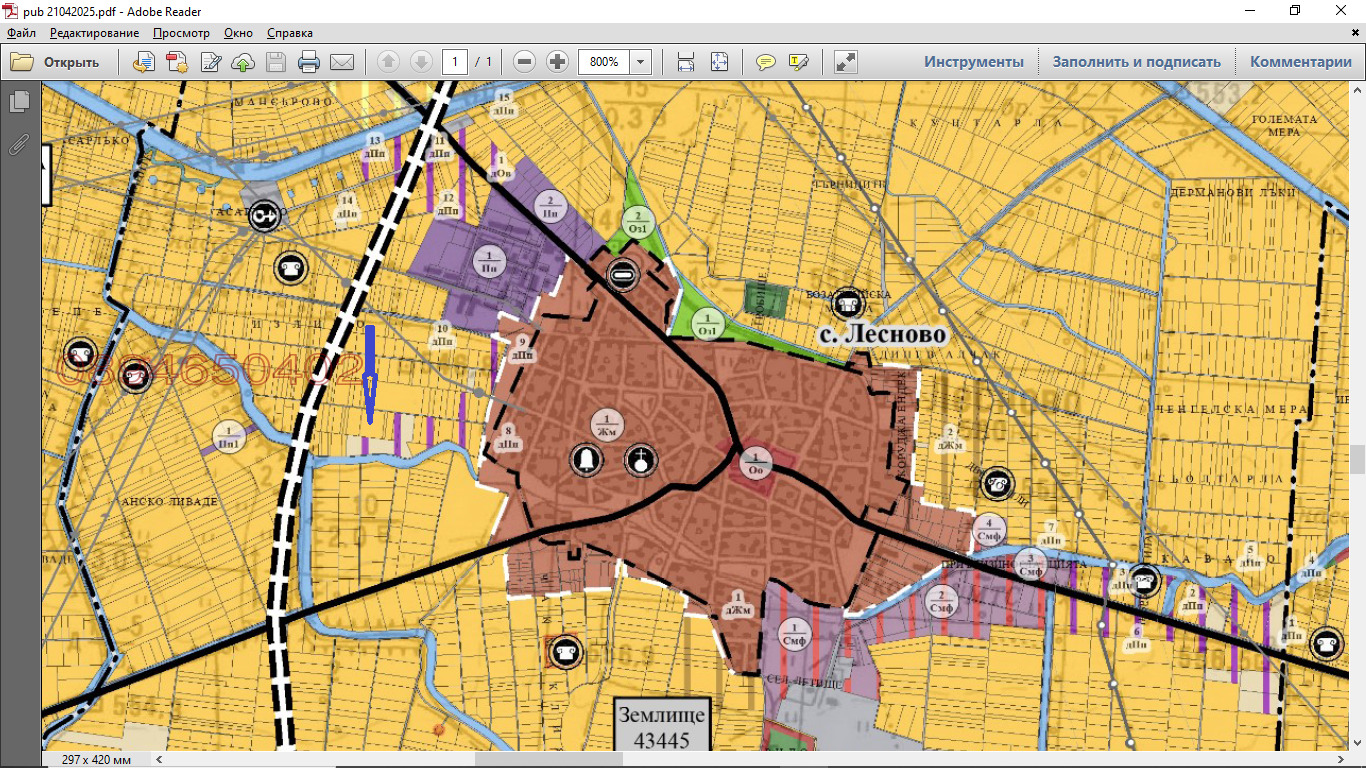
Task: Add a sticky note comment
Action: point(765,62)
